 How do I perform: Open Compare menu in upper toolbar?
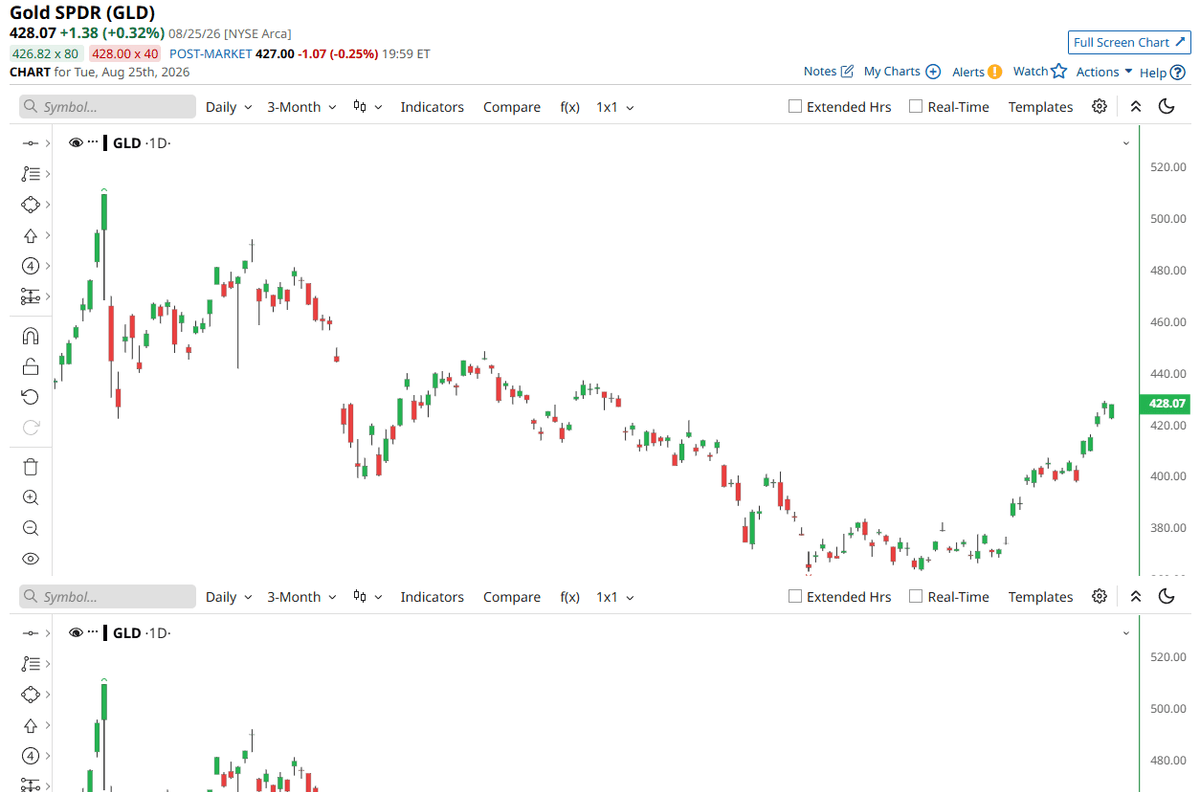pos(512,107)
